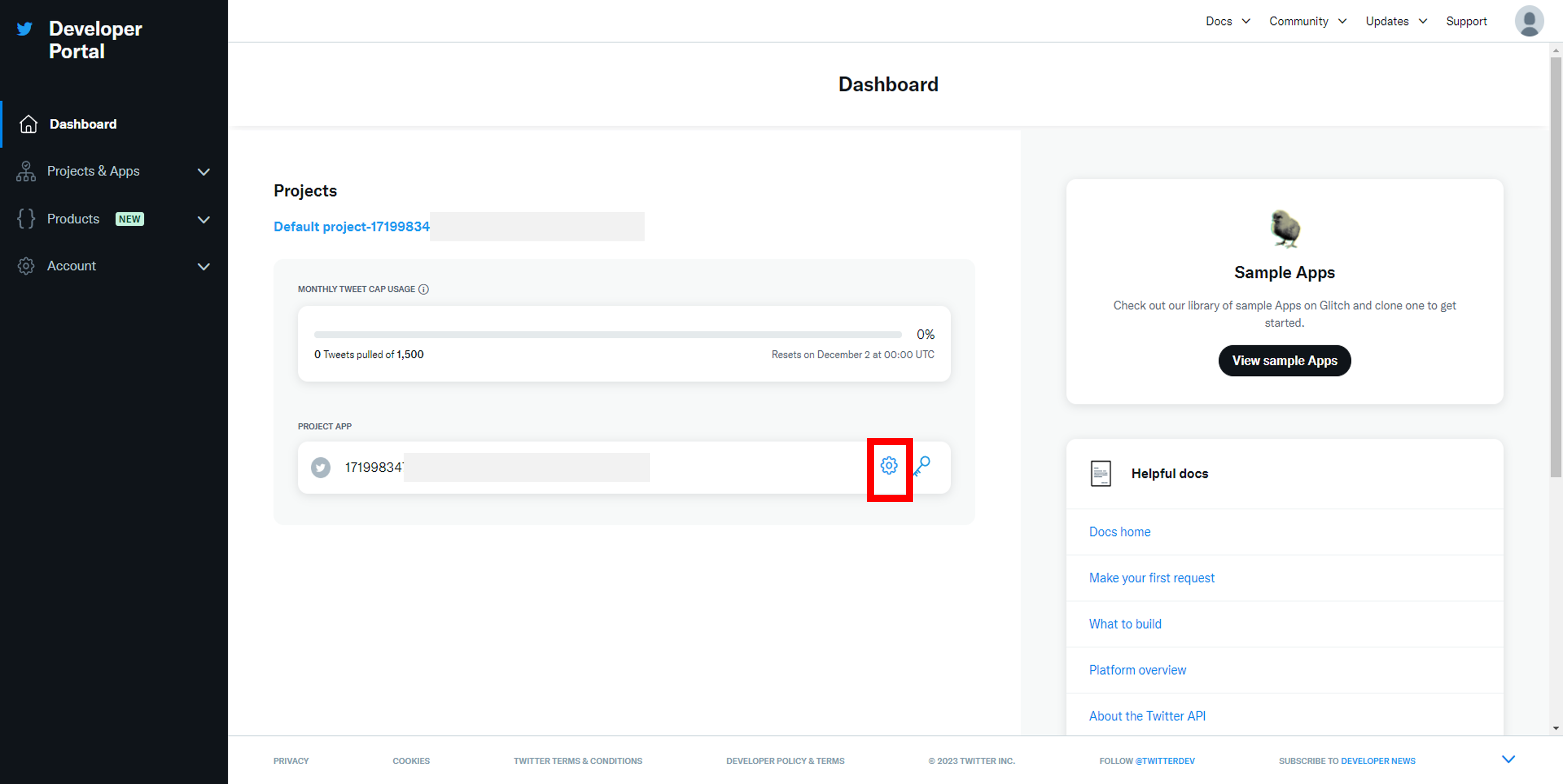This screenshot has width=1563, height=784.
Task: Open About the Twitter API link
Action: 1147,716
